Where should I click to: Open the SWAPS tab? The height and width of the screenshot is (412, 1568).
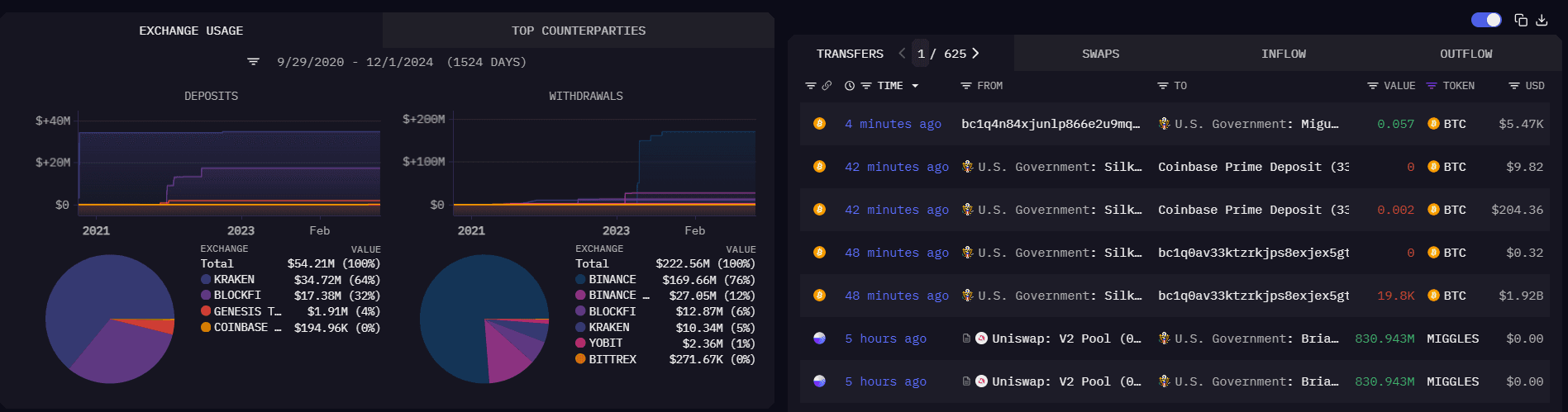(x=1101, y=54)
